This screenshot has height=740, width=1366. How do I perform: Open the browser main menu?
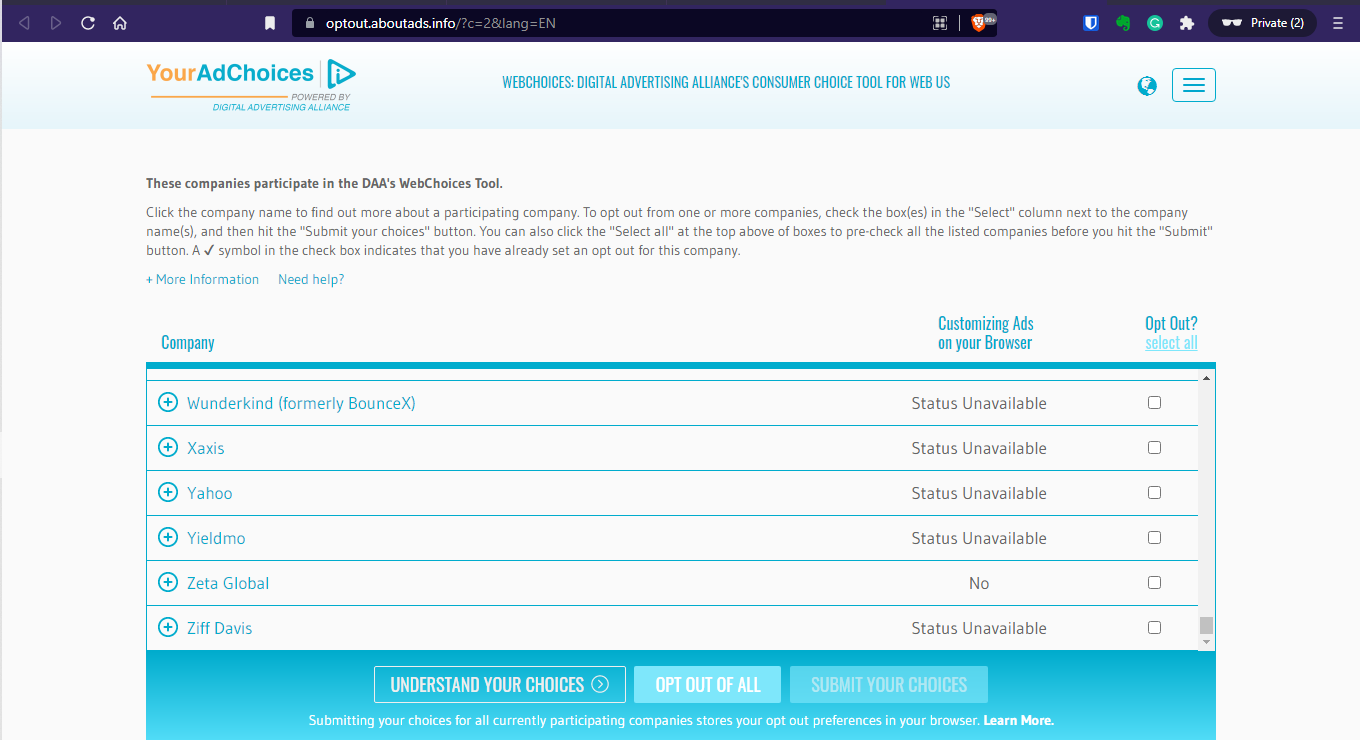[x=1338, y=23]
